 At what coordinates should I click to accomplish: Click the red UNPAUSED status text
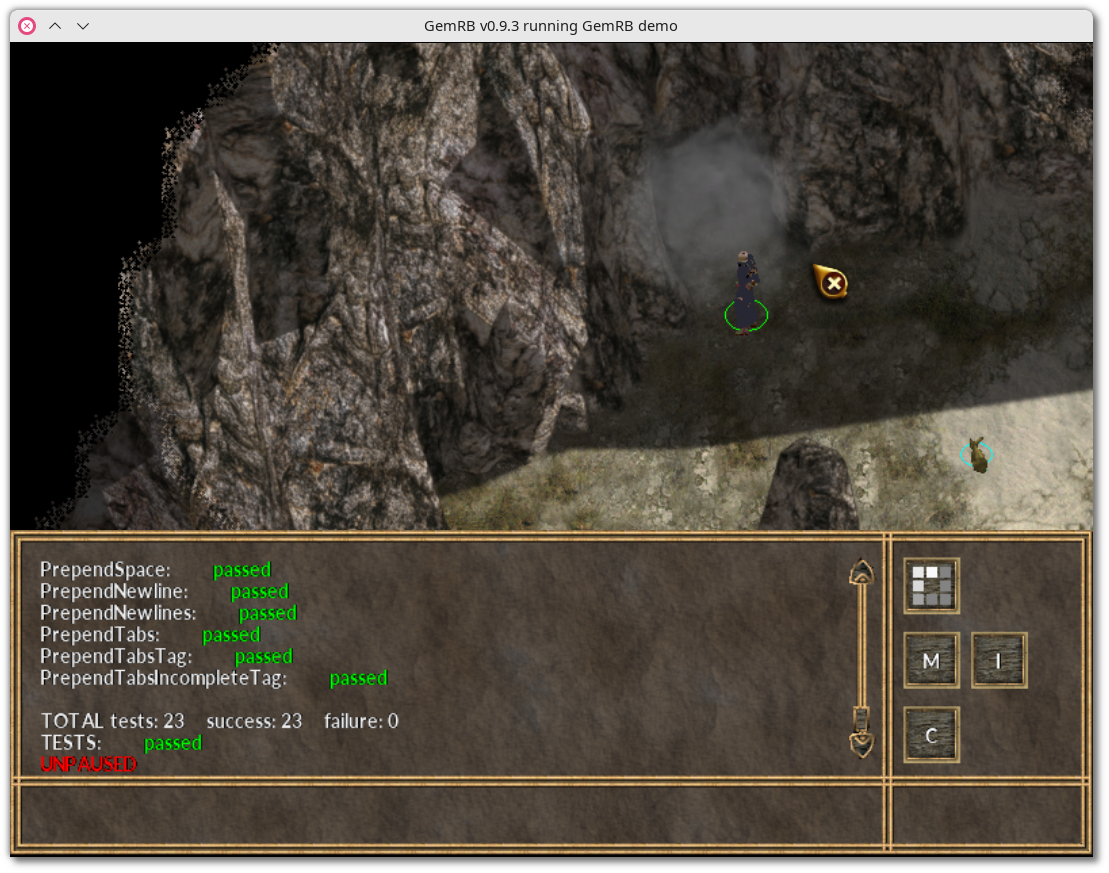[88, 764]
